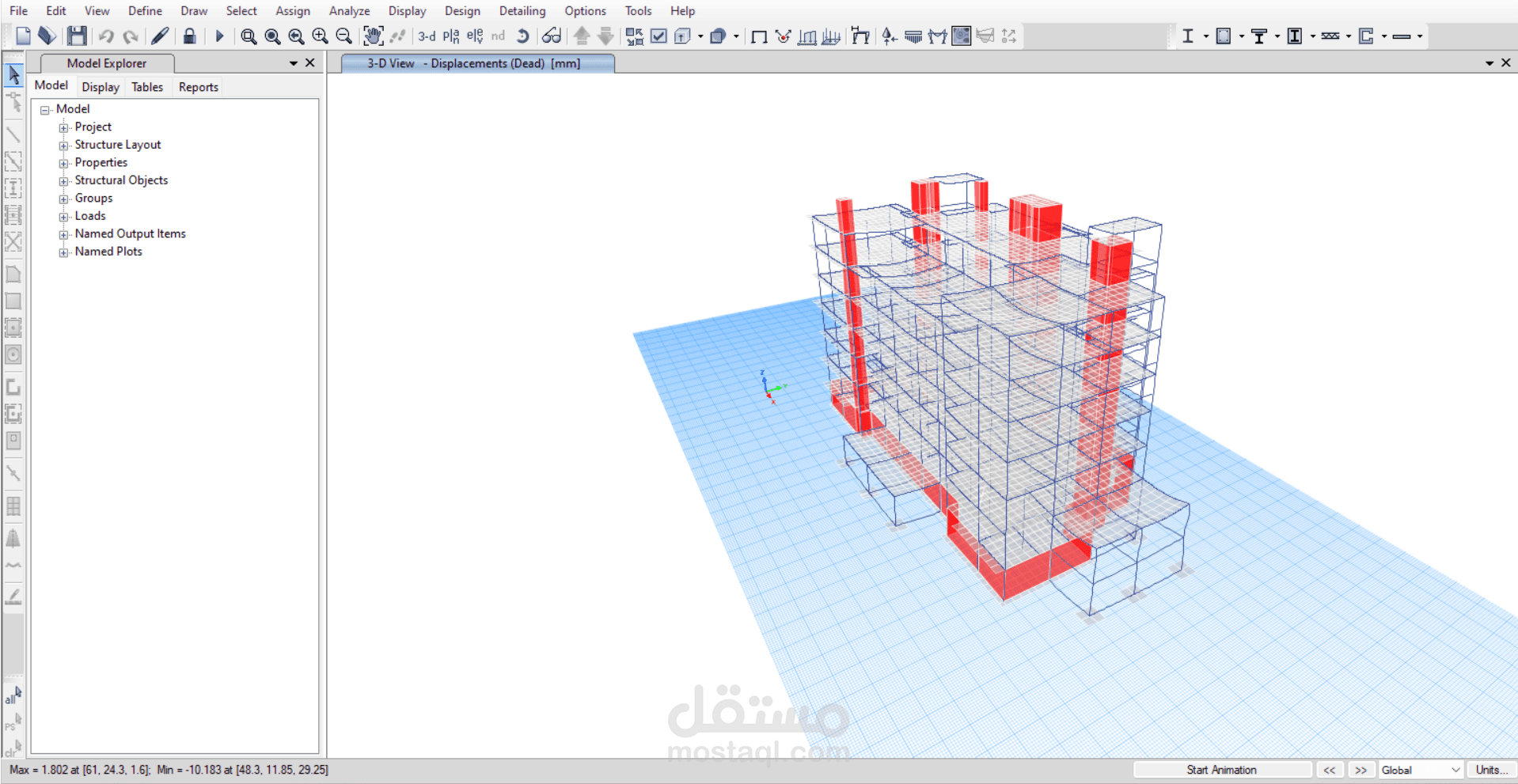
Task: Click the pencil Refresh Window icon
Action: point(160,36)
